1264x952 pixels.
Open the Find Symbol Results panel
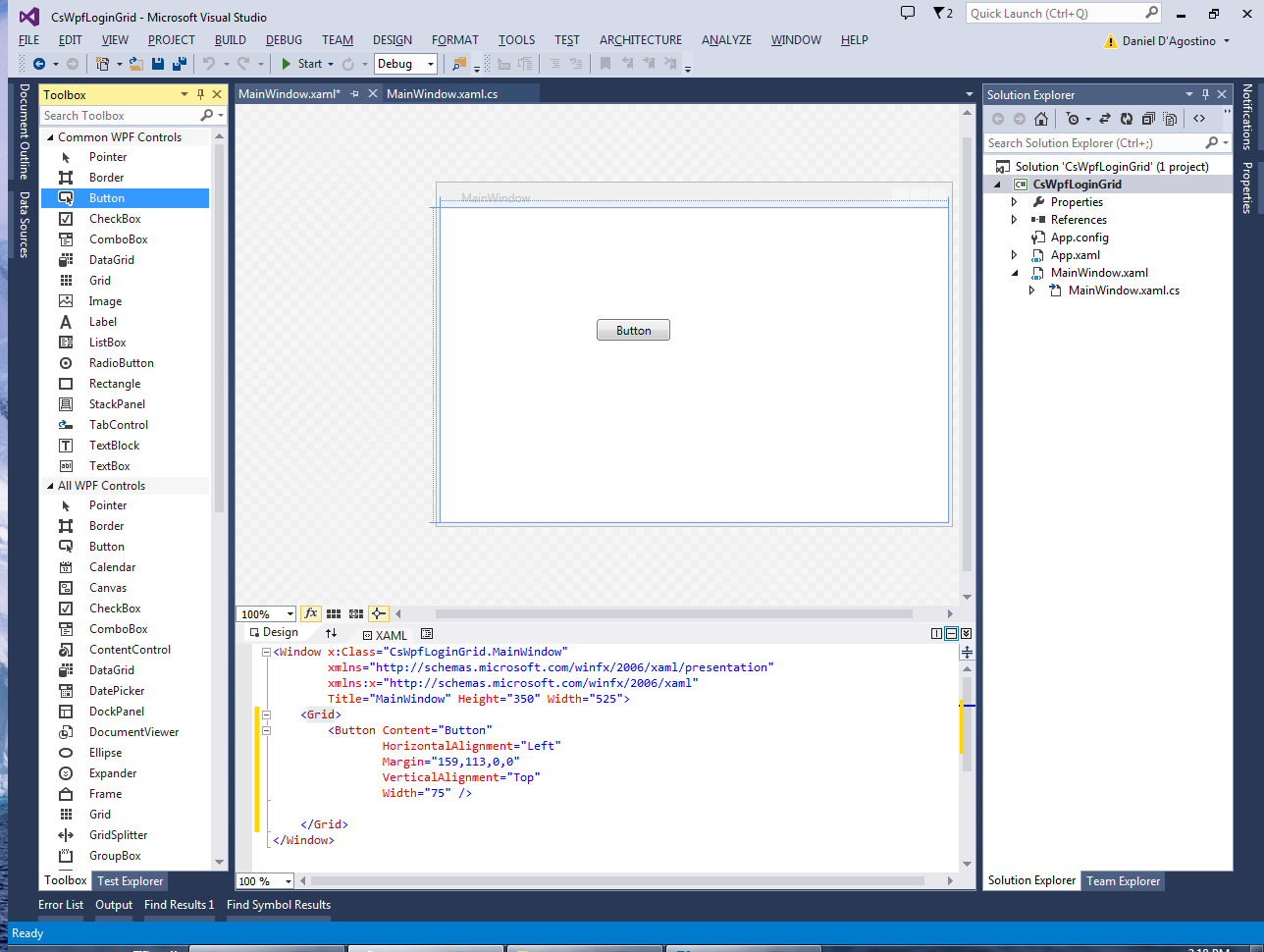(x=279, y=905)
